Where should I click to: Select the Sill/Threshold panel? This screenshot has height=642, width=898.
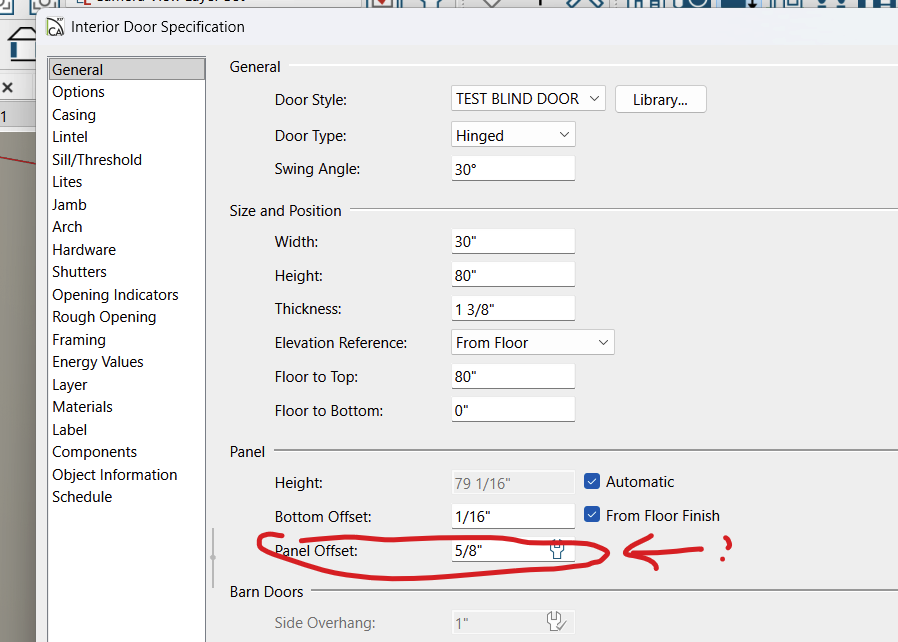point(97,160)
